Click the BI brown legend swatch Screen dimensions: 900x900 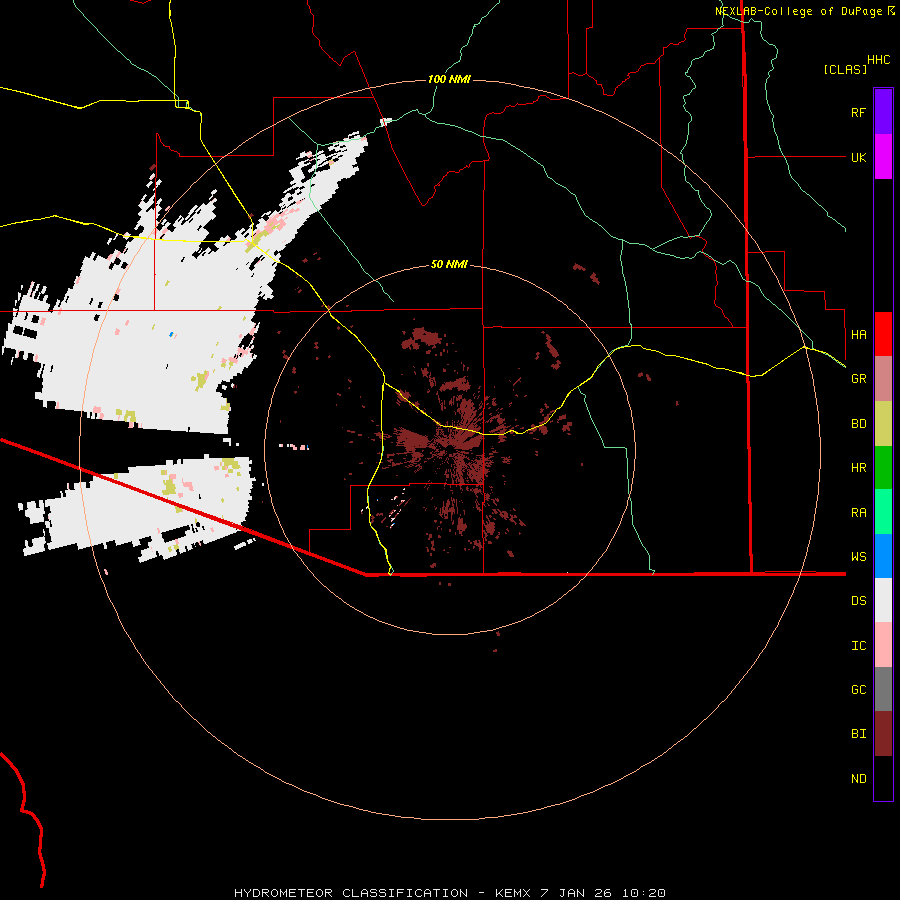[x=883, y=734]
